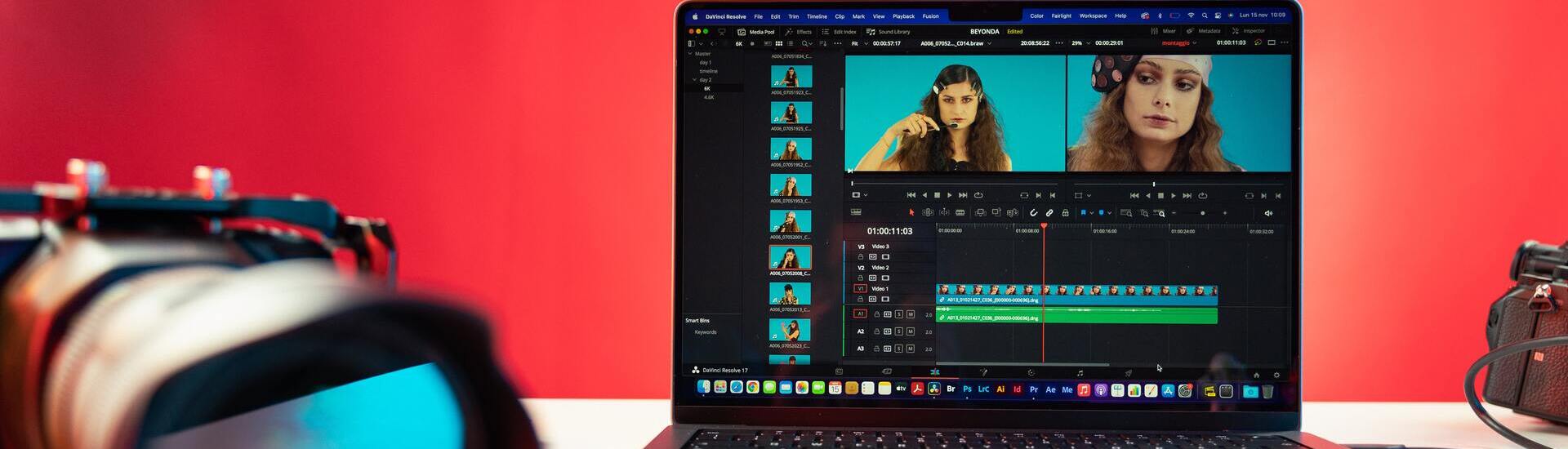The width and height of the screenshot is (1568, 449).
Task: Show the Sound Library panel
Action: (x=889, y=32)
